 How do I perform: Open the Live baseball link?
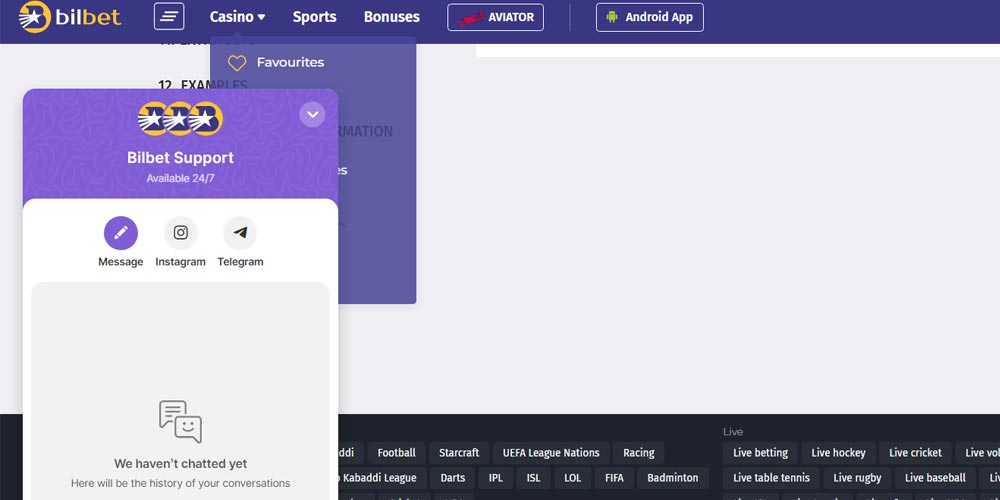point(935,478)
